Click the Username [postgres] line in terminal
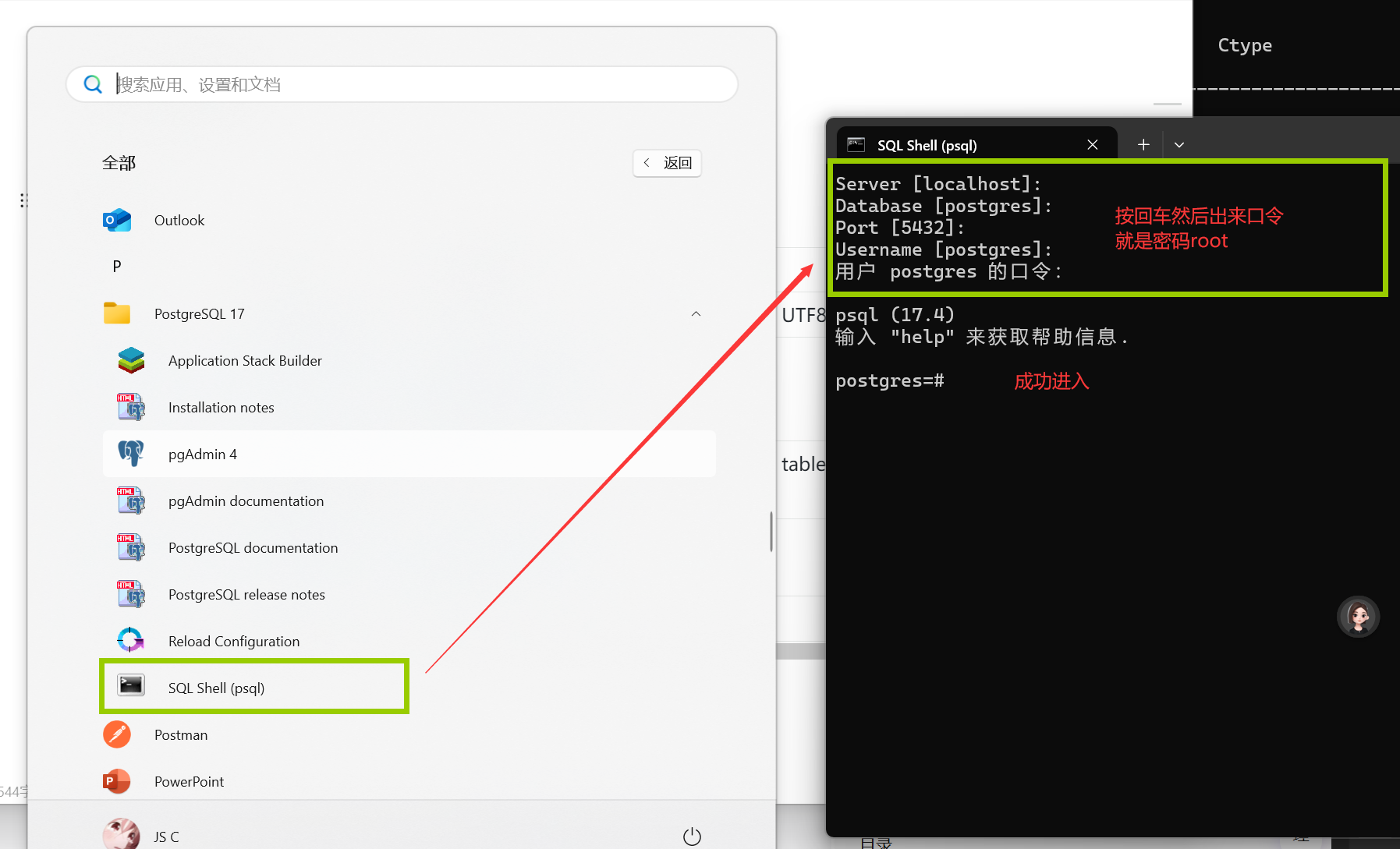The height and width of the screenshot is (849, 1400). (x=944, y=249)
